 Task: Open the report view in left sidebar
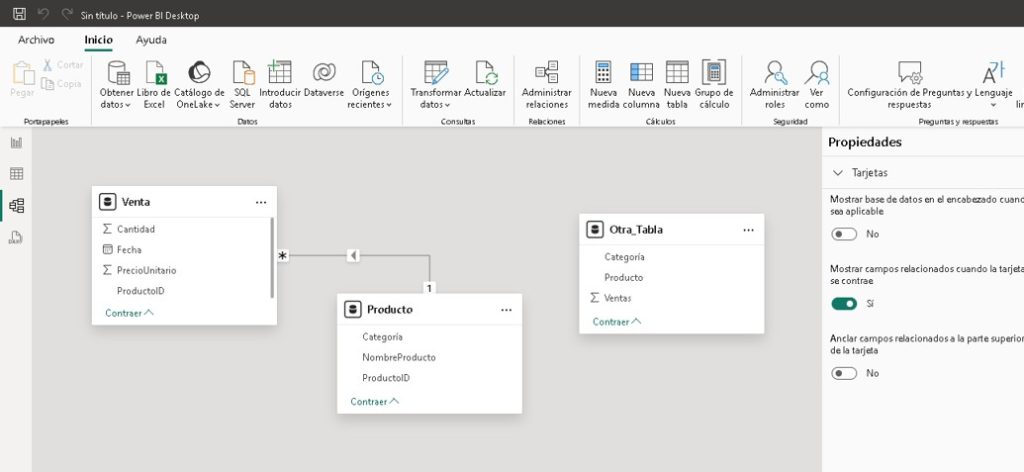tap(16, 143)
